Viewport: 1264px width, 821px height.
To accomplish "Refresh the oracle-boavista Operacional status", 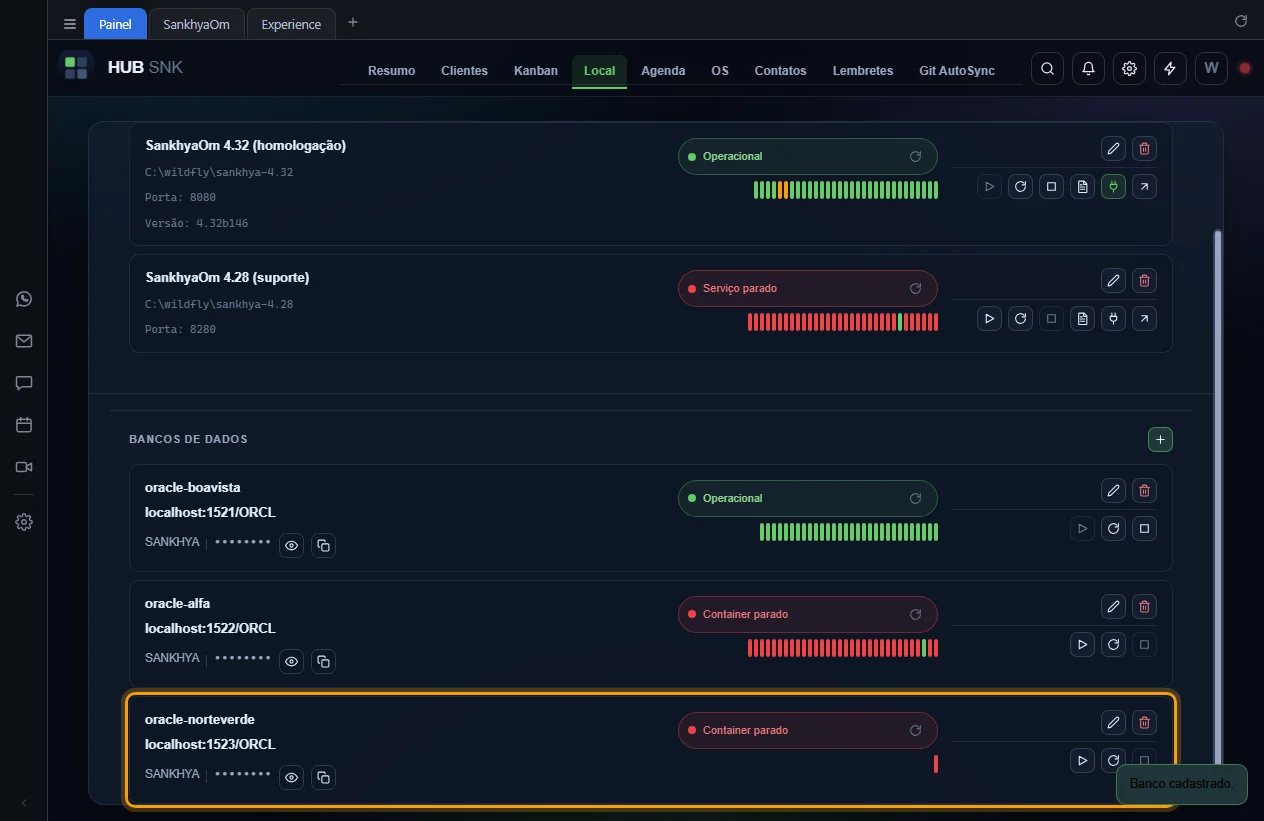I will coord(915,499).
